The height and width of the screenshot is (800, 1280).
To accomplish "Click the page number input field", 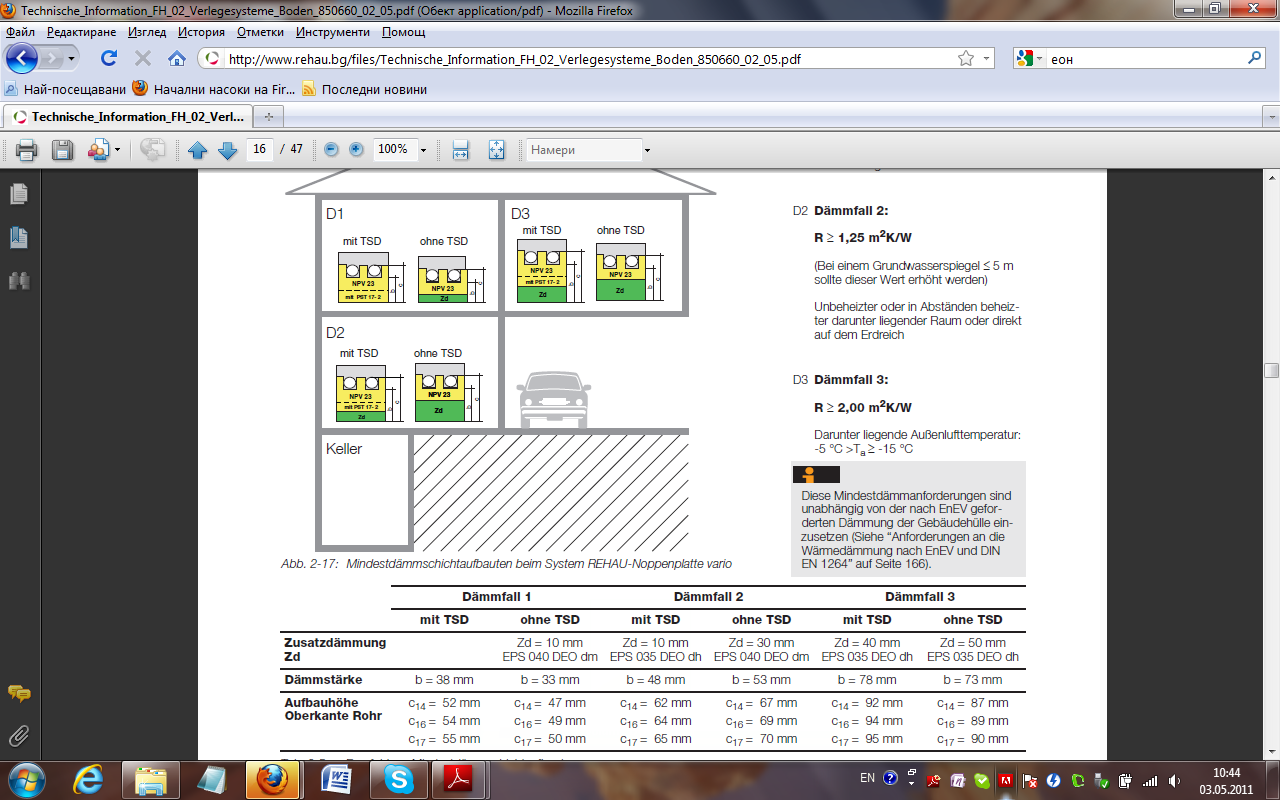I will point(259,149).
